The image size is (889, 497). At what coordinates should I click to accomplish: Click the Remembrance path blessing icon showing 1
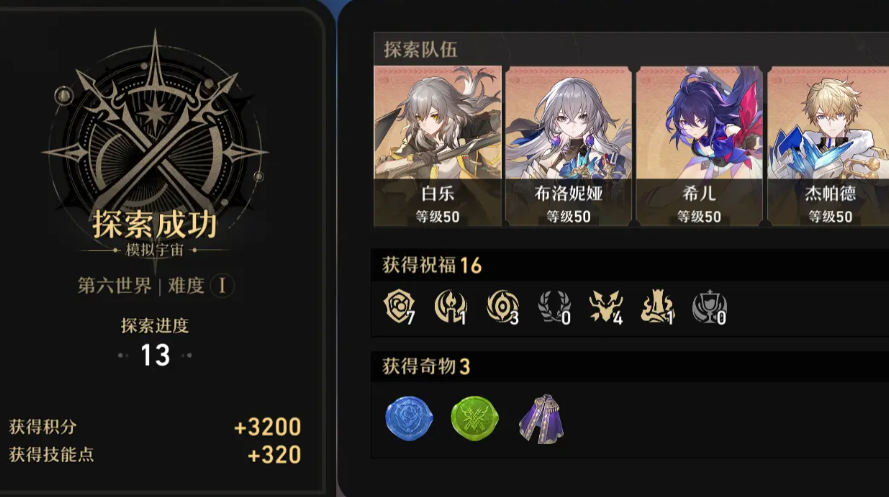pyautogui.click(x=451, y=307)
